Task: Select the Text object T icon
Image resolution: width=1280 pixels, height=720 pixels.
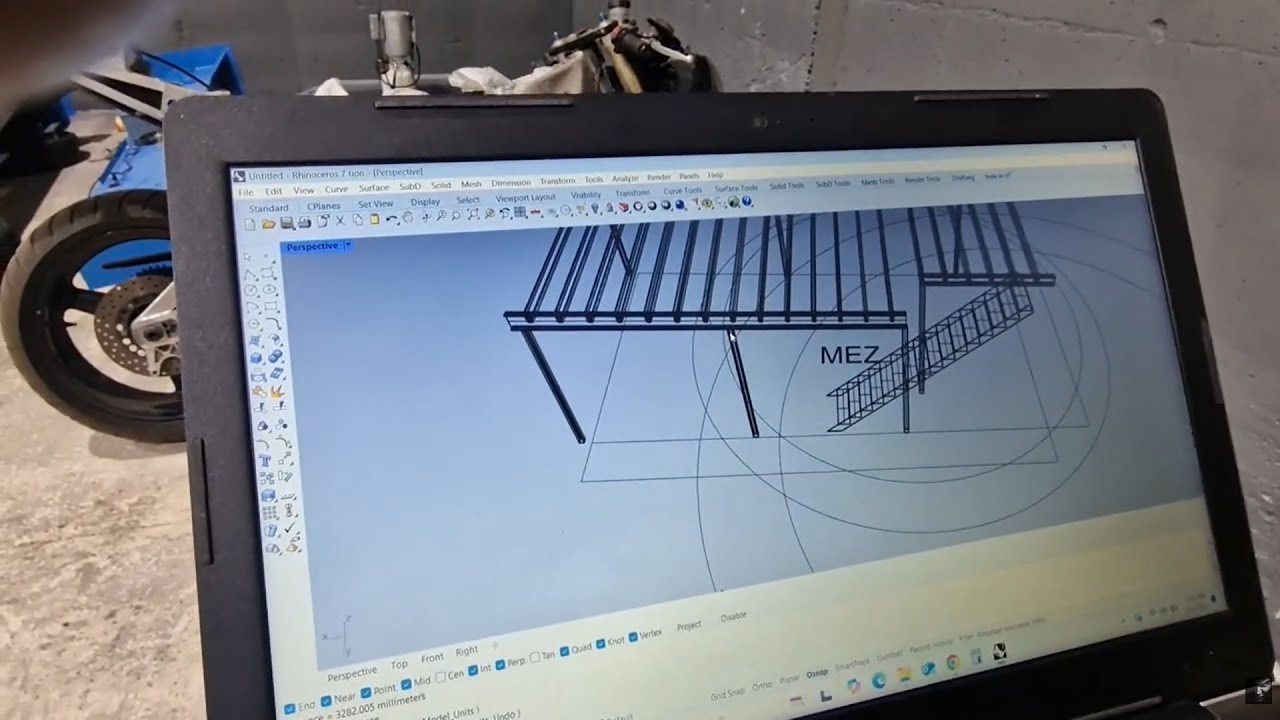Action: pos(264,458)
